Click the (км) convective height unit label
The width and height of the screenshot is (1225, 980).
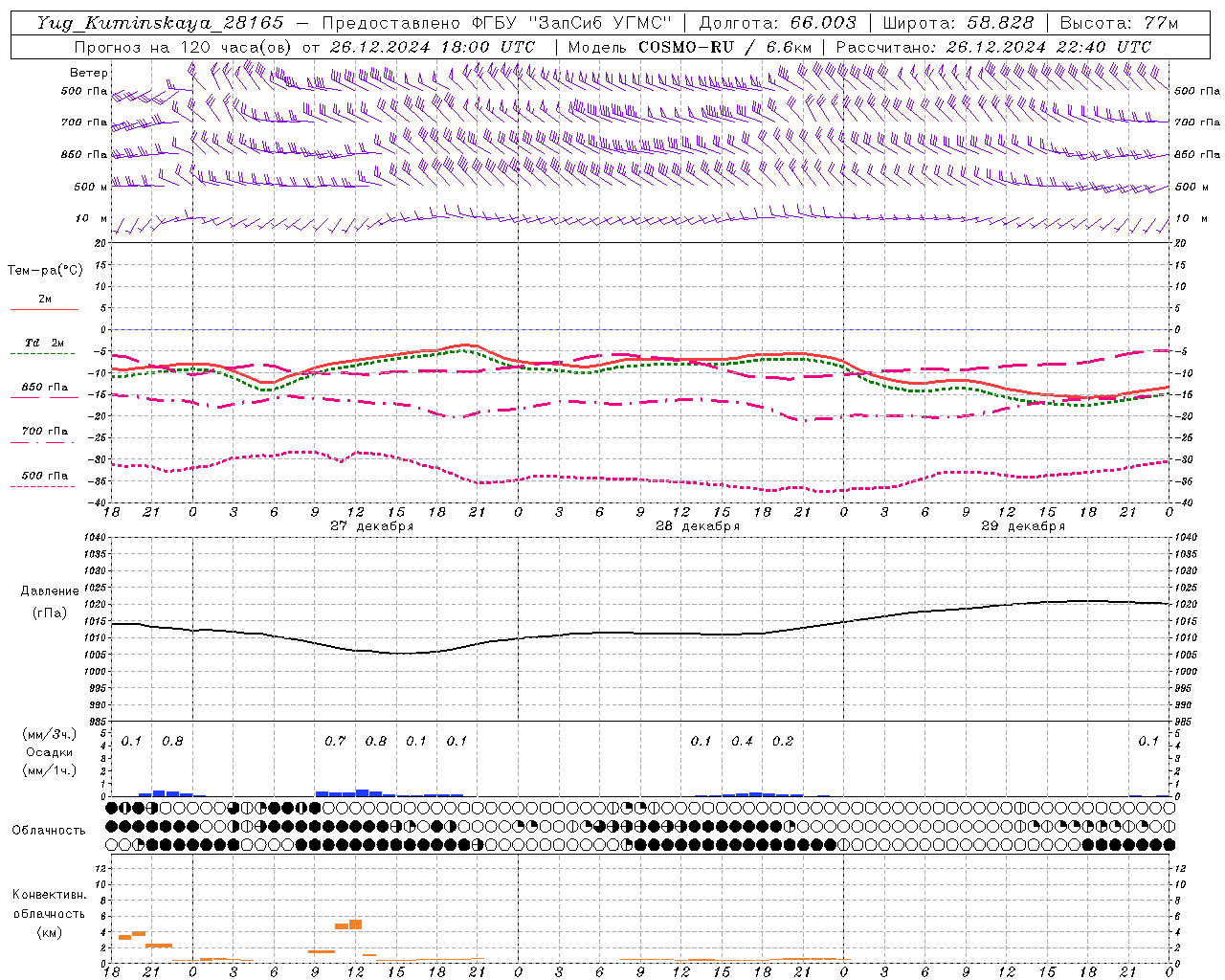pyautogui.click(x=50, y=932)
